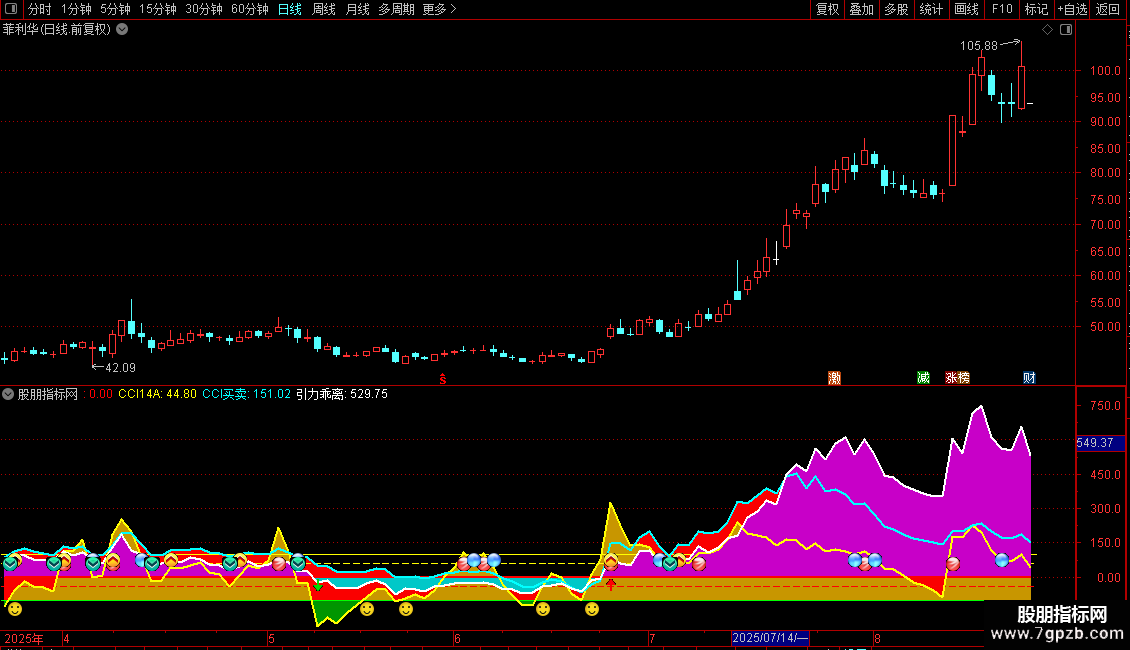Click the red up arrow buy signal
This screenshot has width=1130, height=650.
[611, 584]
